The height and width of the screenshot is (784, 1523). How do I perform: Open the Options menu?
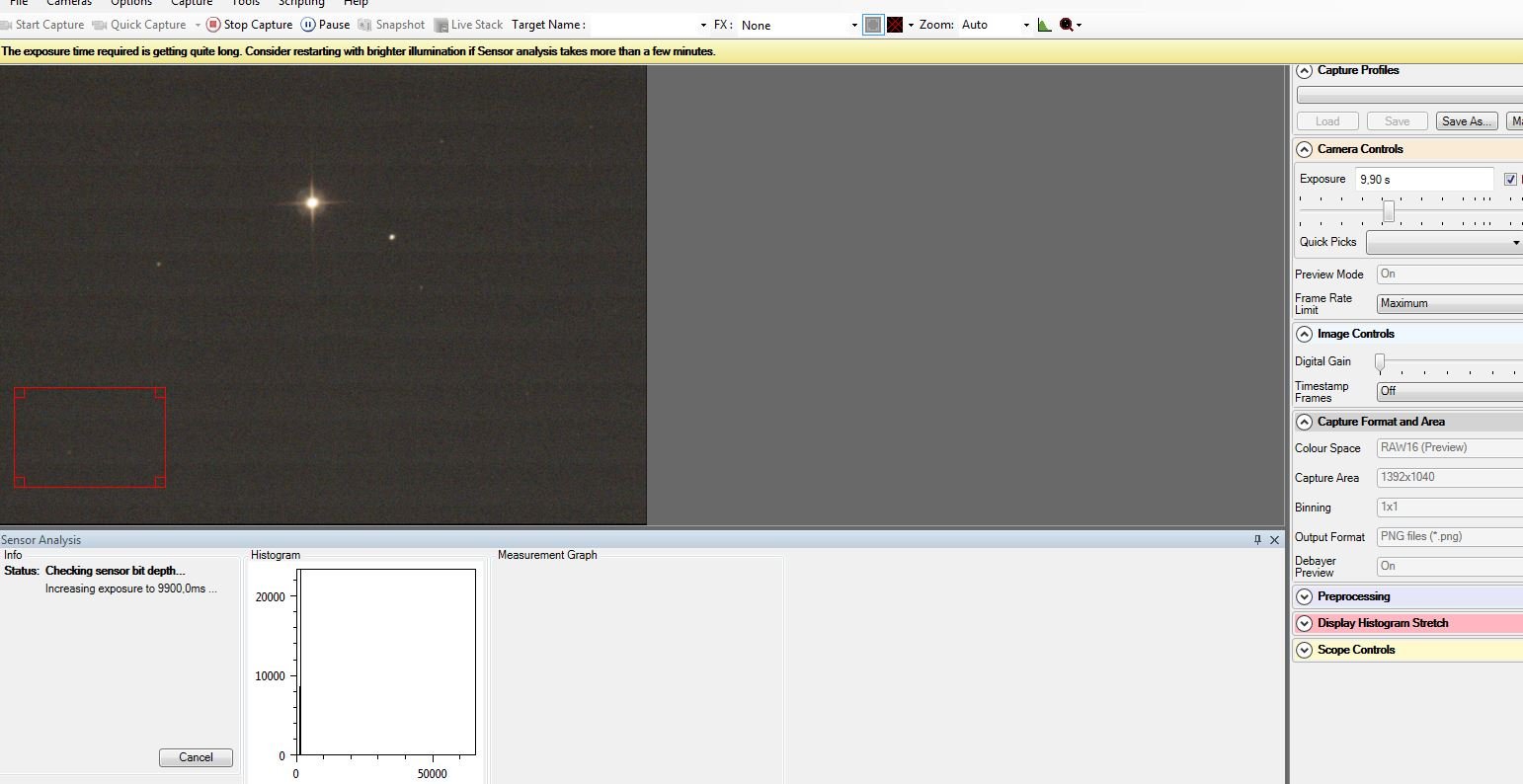point(131,3)
